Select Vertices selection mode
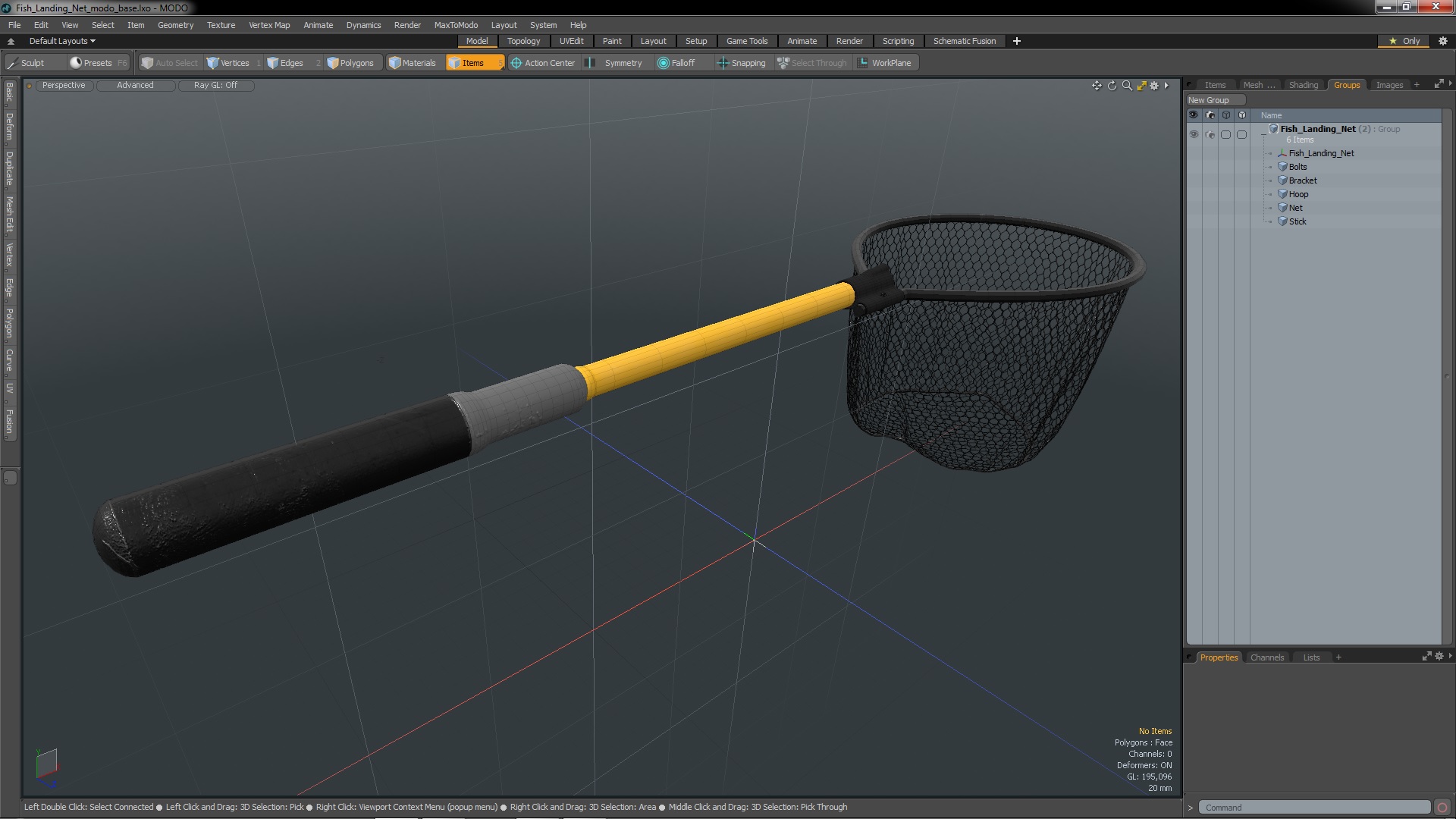The image size is (1456, 819). [x=228, y=63]
